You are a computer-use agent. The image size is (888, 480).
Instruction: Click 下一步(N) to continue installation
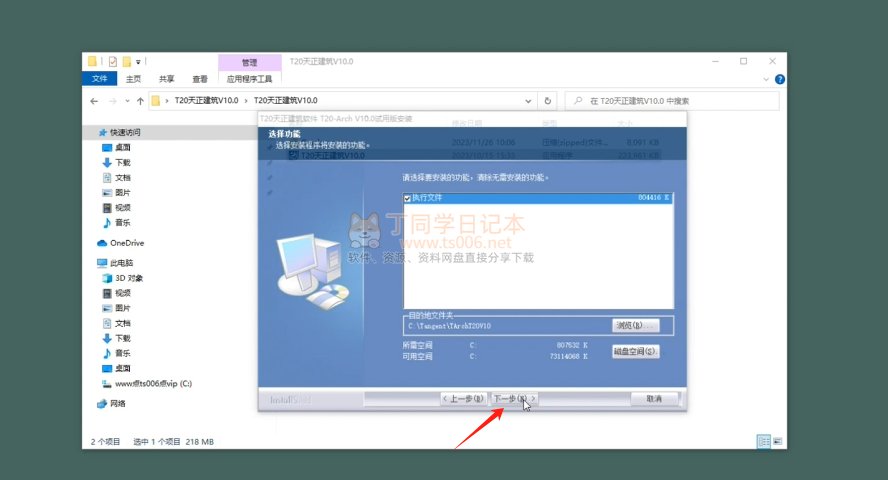coord(514,398)
